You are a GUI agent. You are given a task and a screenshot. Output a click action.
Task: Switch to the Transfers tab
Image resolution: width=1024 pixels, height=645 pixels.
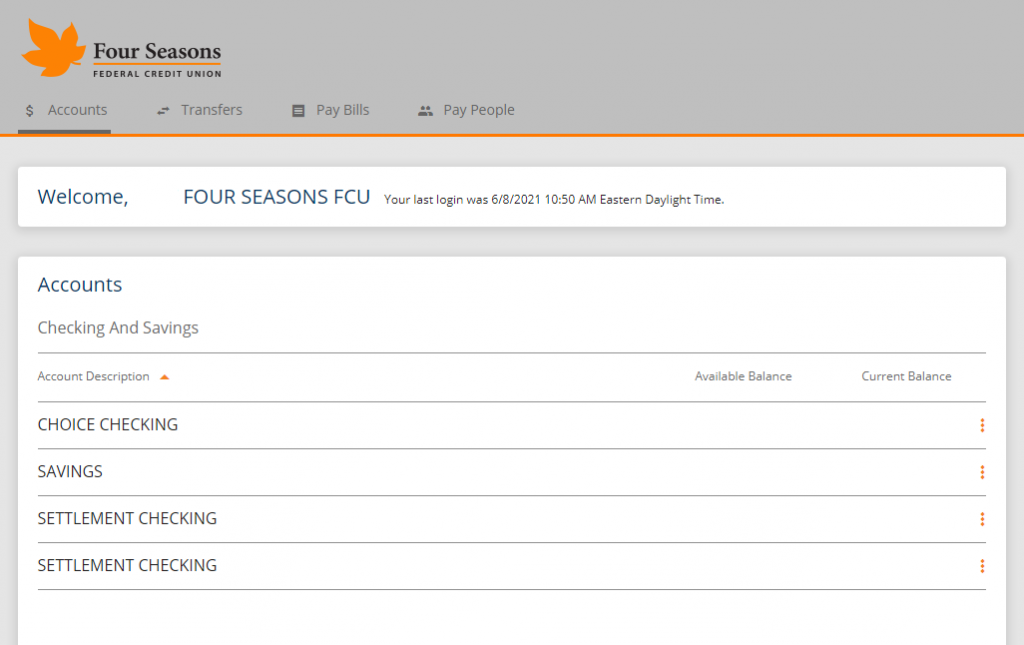pos(211,110)
